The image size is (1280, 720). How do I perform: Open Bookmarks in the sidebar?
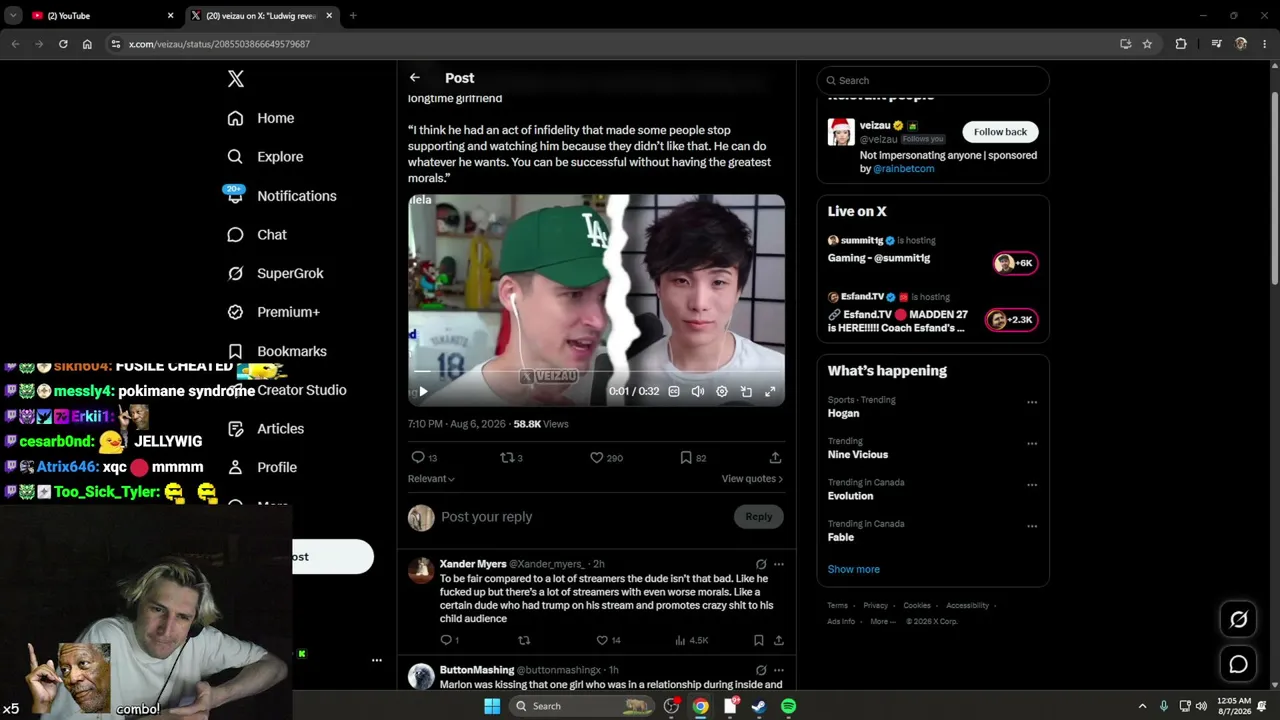tap(277, 351)
